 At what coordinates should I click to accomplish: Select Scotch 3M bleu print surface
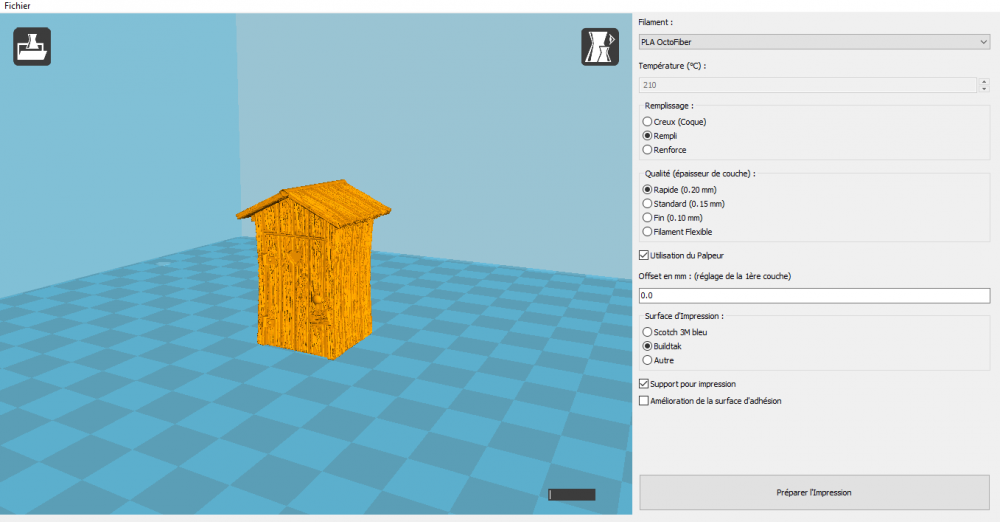675,332
